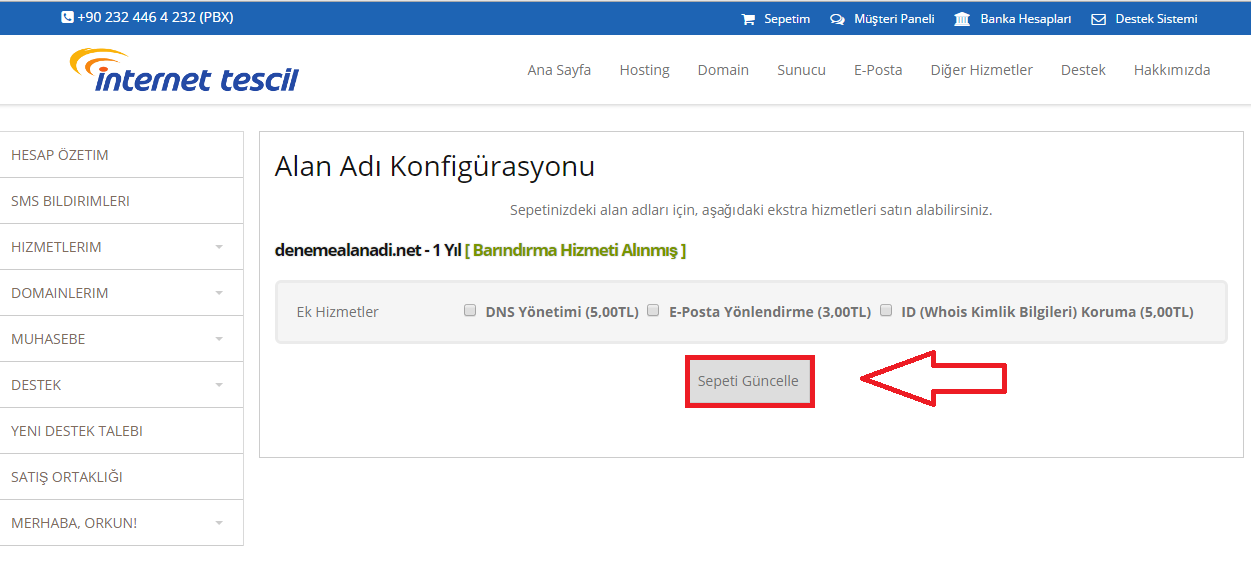Expand the DOMAINLERIM dropdown arrow
This screenshot has width=1251, height=569.
coord(219,293)
